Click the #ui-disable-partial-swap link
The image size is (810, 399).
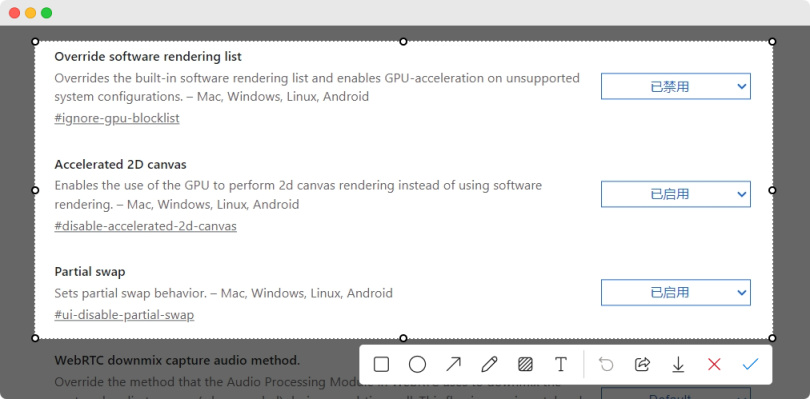pos(124,315)
